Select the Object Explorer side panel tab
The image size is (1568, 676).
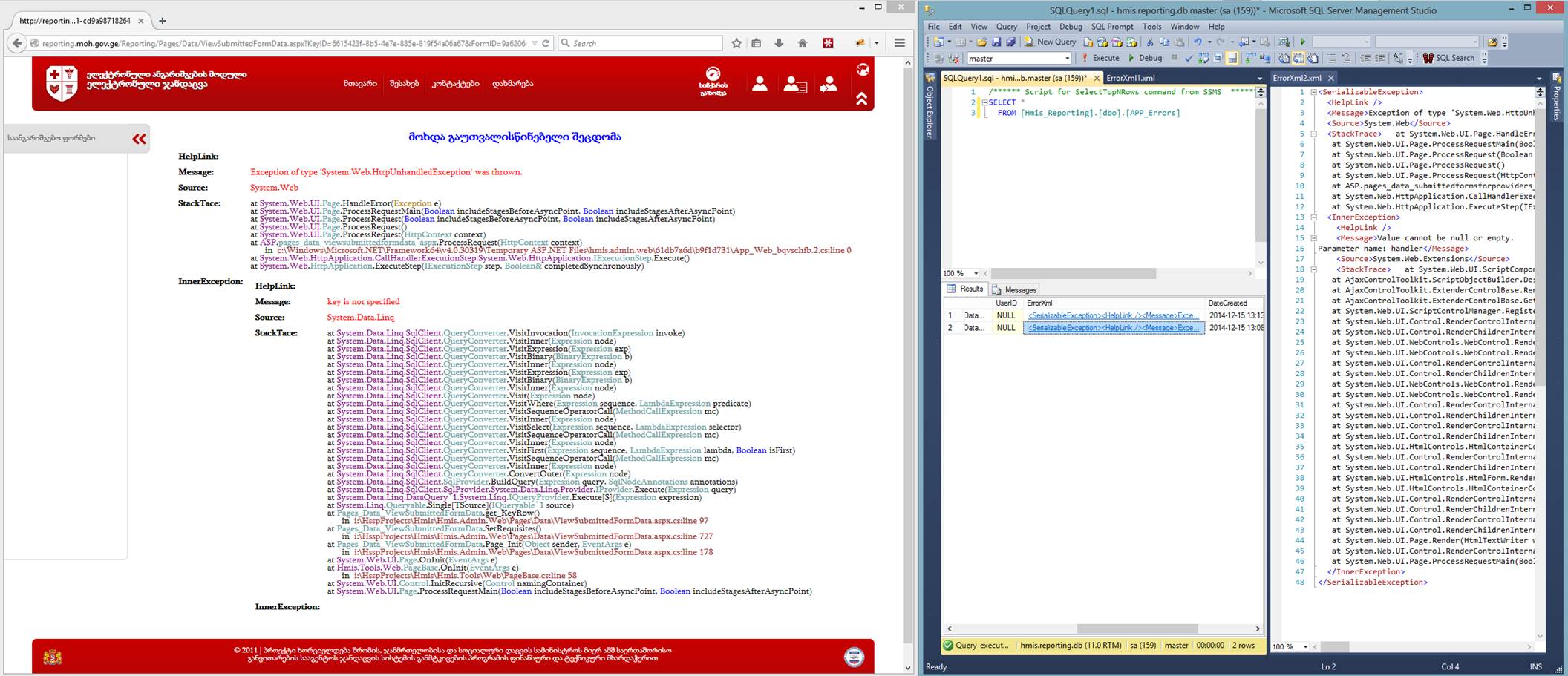tap(929, 111)
